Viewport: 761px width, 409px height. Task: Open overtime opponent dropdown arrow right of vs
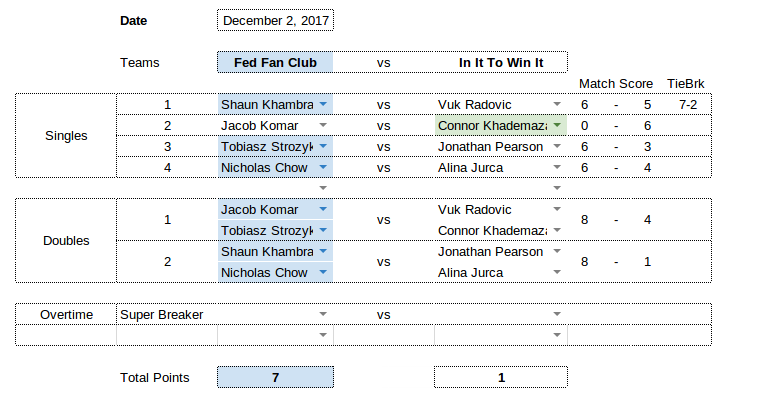tap(557, 314)
